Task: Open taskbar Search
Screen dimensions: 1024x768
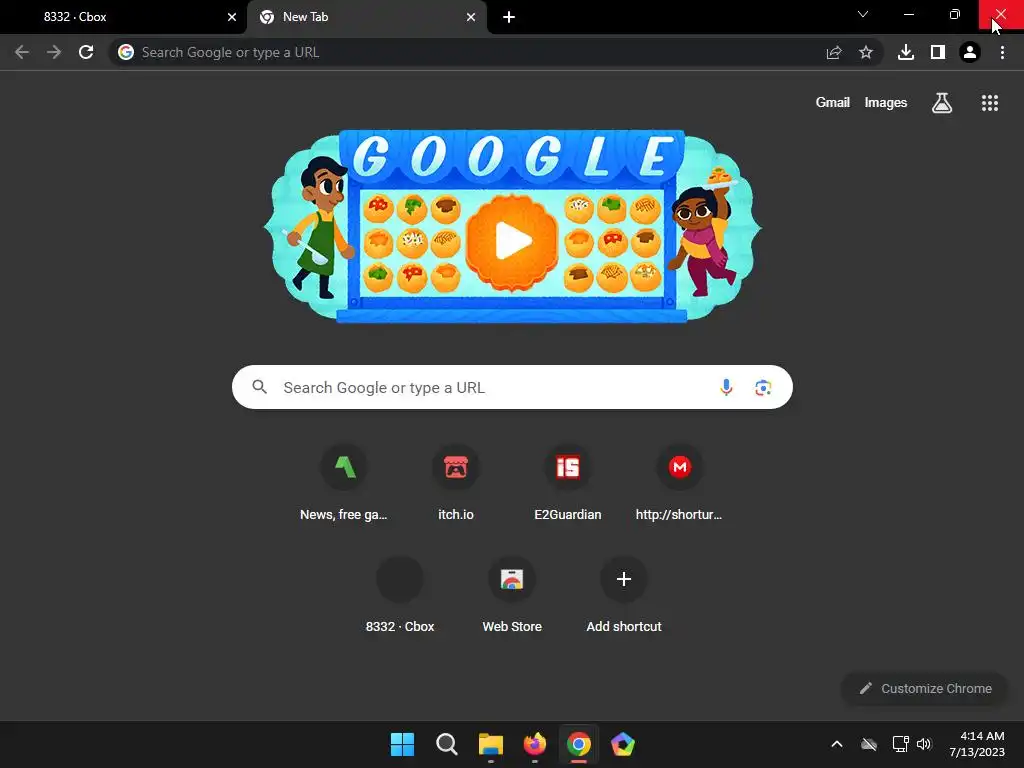Action: [447, 744]
